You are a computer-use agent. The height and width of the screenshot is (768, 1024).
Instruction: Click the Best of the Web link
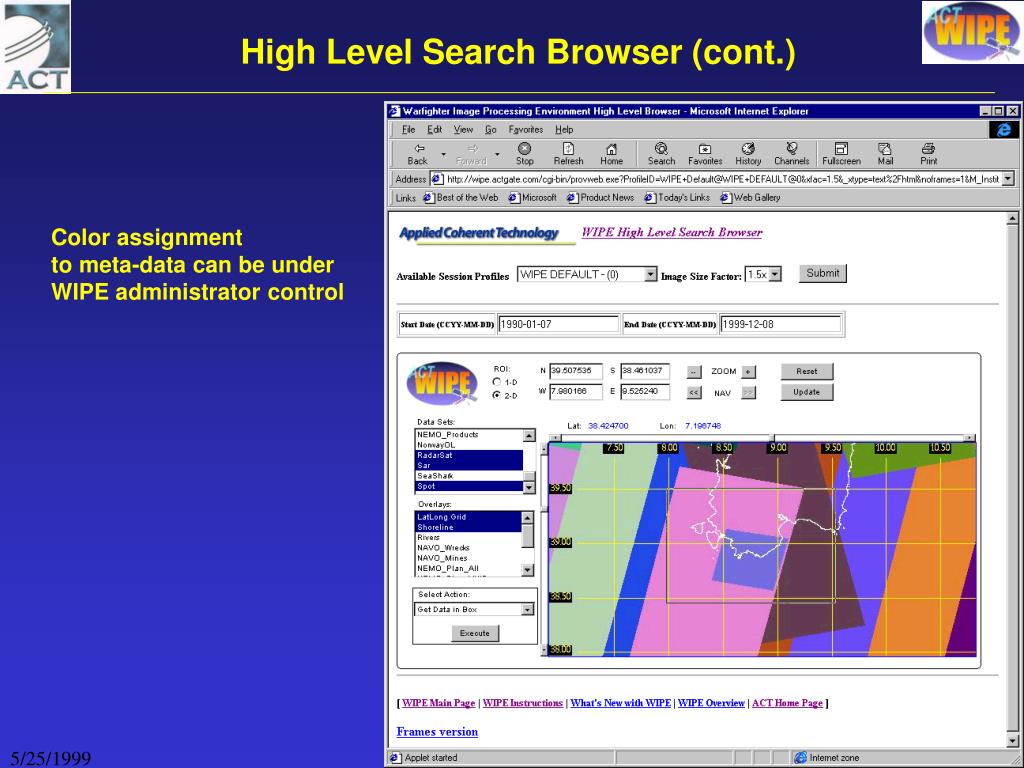tap(461, 197)
